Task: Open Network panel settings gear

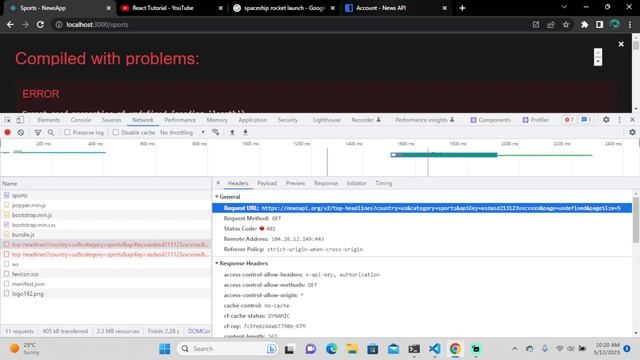Action: tap(632, 132)
